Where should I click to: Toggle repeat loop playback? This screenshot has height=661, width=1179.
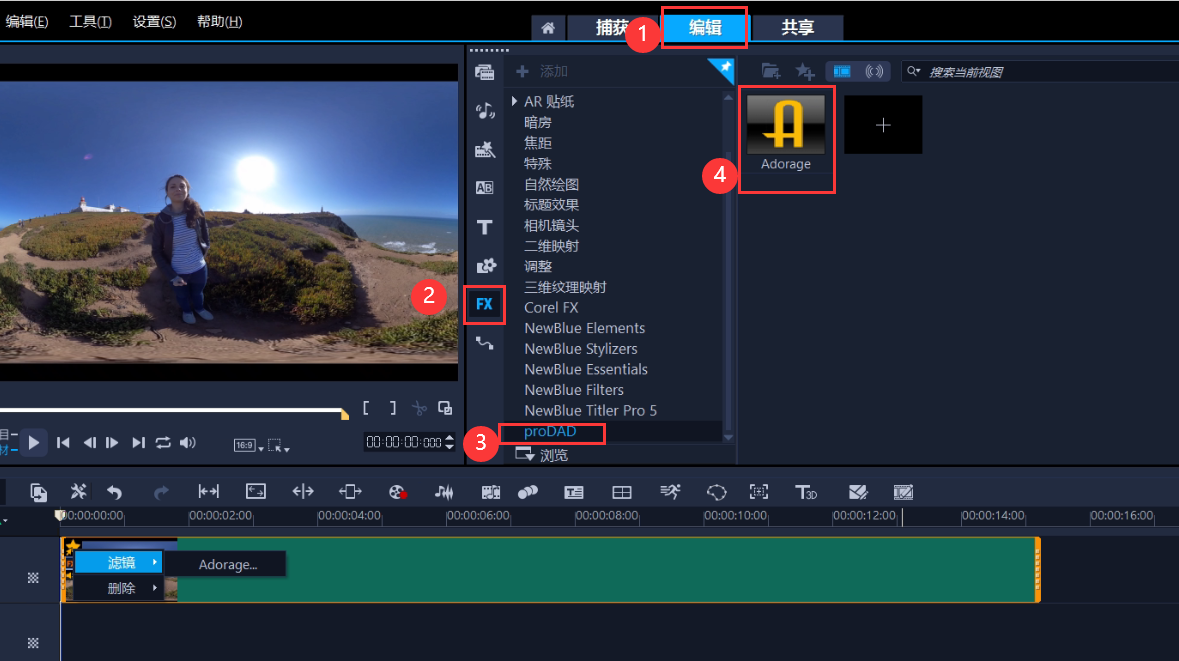coord(163,442)
